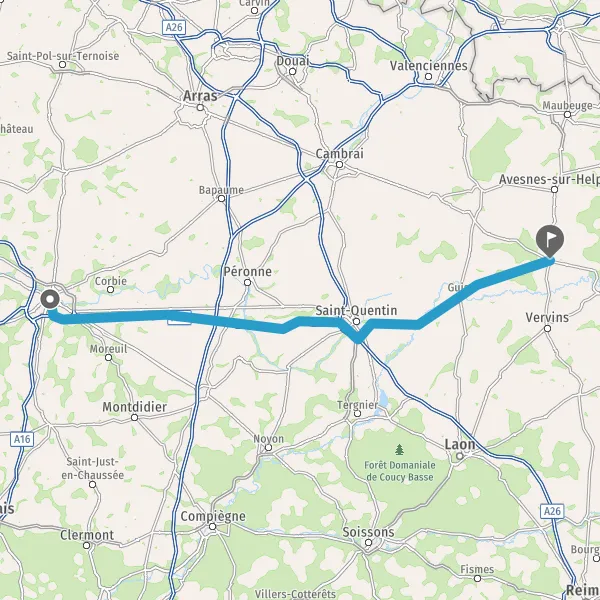Image resolution: width=600 pixels, height=600 pixels.
Task: Click the A26 road shield near Arras
Action: [174, 28]
